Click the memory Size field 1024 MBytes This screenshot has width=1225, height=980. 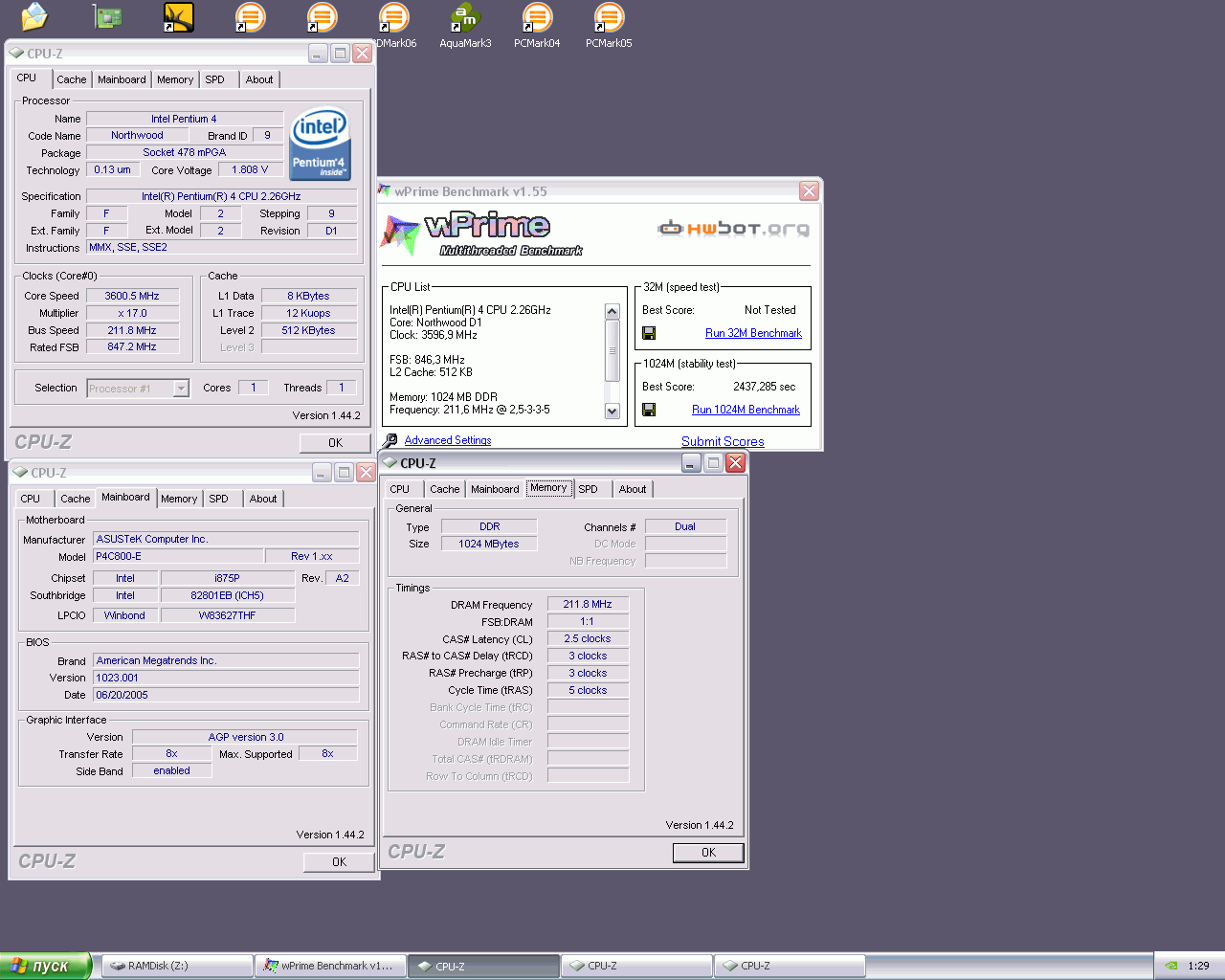pyautogui.click(x=489, y=544)
